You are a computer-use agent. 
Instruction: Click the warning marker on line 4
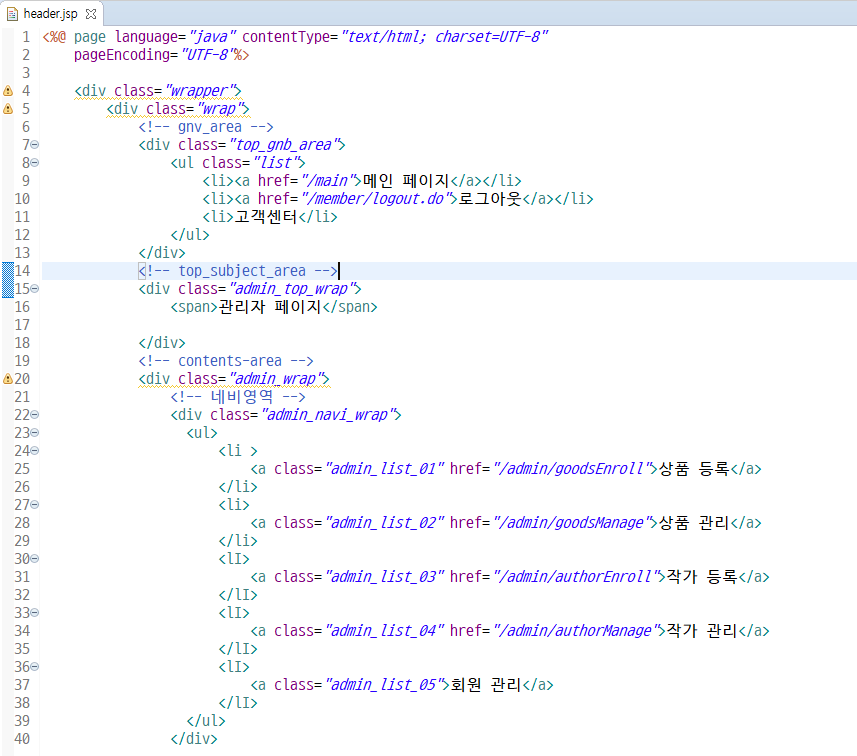click(x=8, y=91)
